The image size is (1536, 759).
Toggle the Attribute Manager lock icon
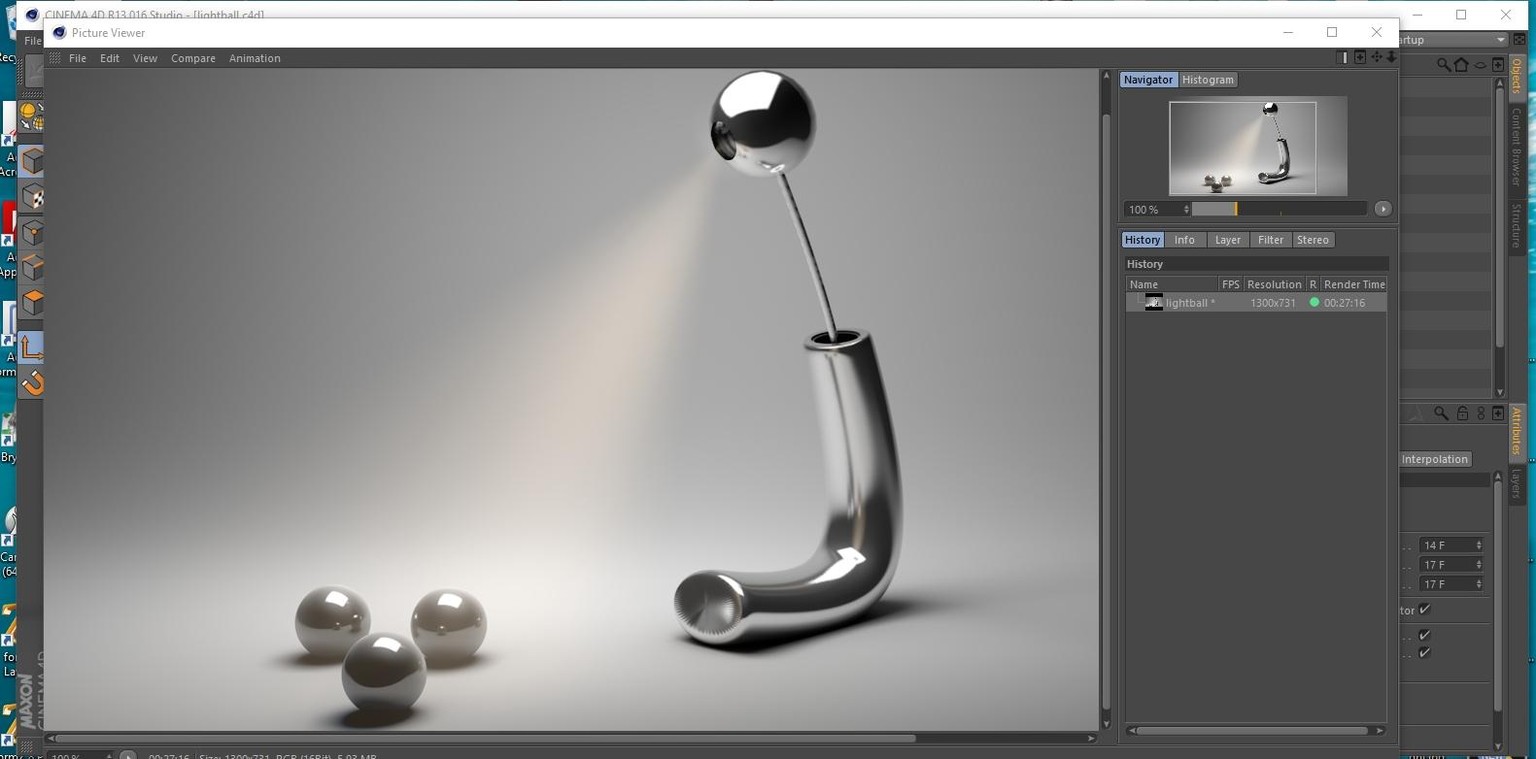pyautogui.click(x=1462, y=413)
